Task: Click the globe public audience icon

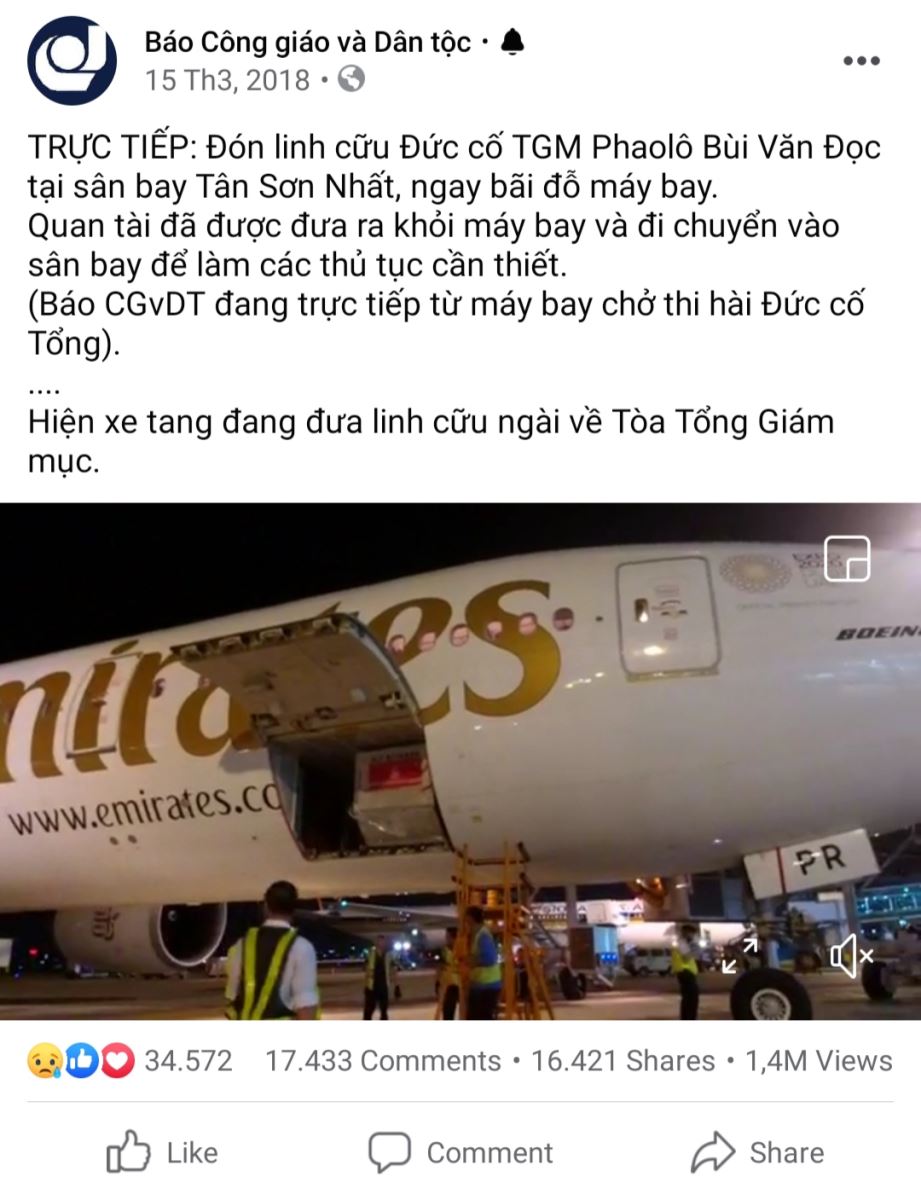Action: click(x=352, y=80)
